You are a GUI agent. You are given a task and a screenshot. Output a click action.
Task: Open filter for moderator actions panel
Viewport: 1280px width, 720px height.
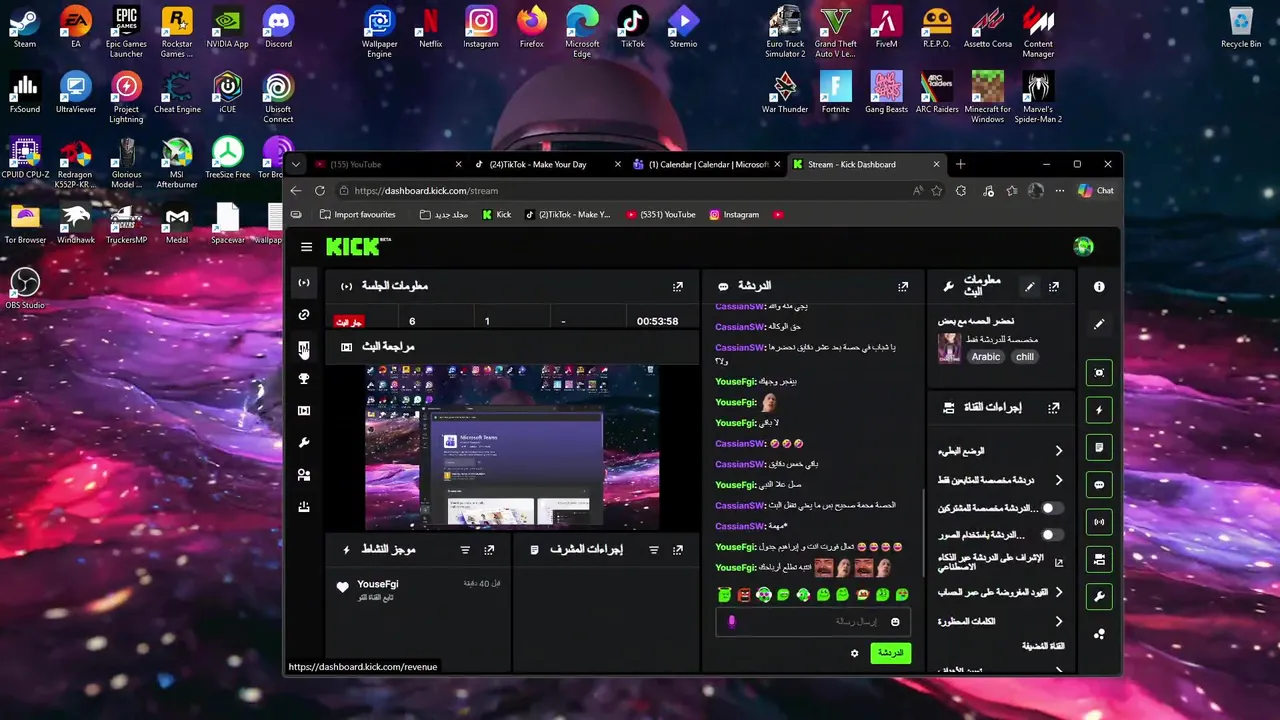pyautogui.click(x=654, y=550)
